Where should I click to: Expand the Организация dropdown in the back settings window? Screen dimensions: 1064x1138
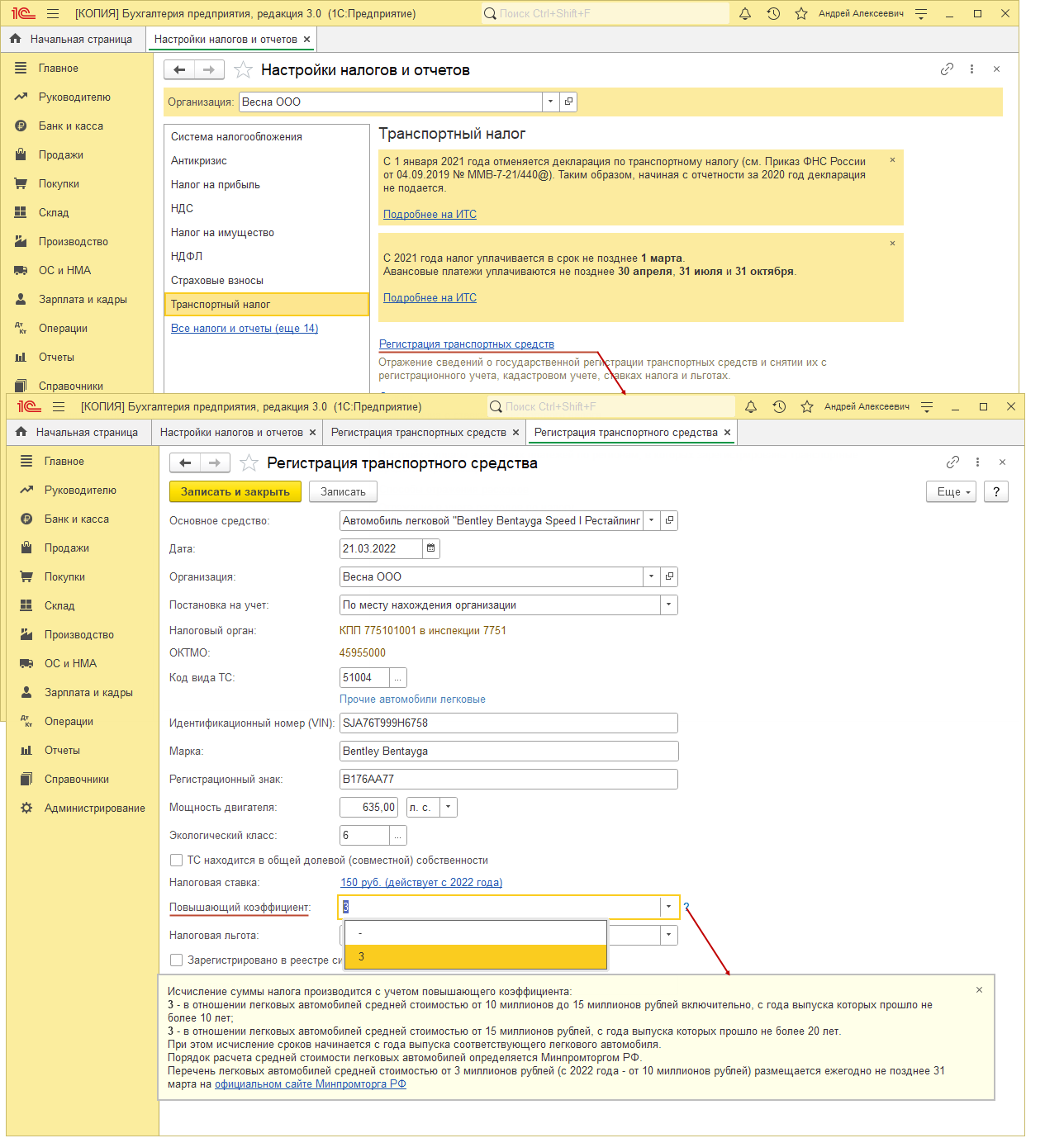[x=551, y=102]
